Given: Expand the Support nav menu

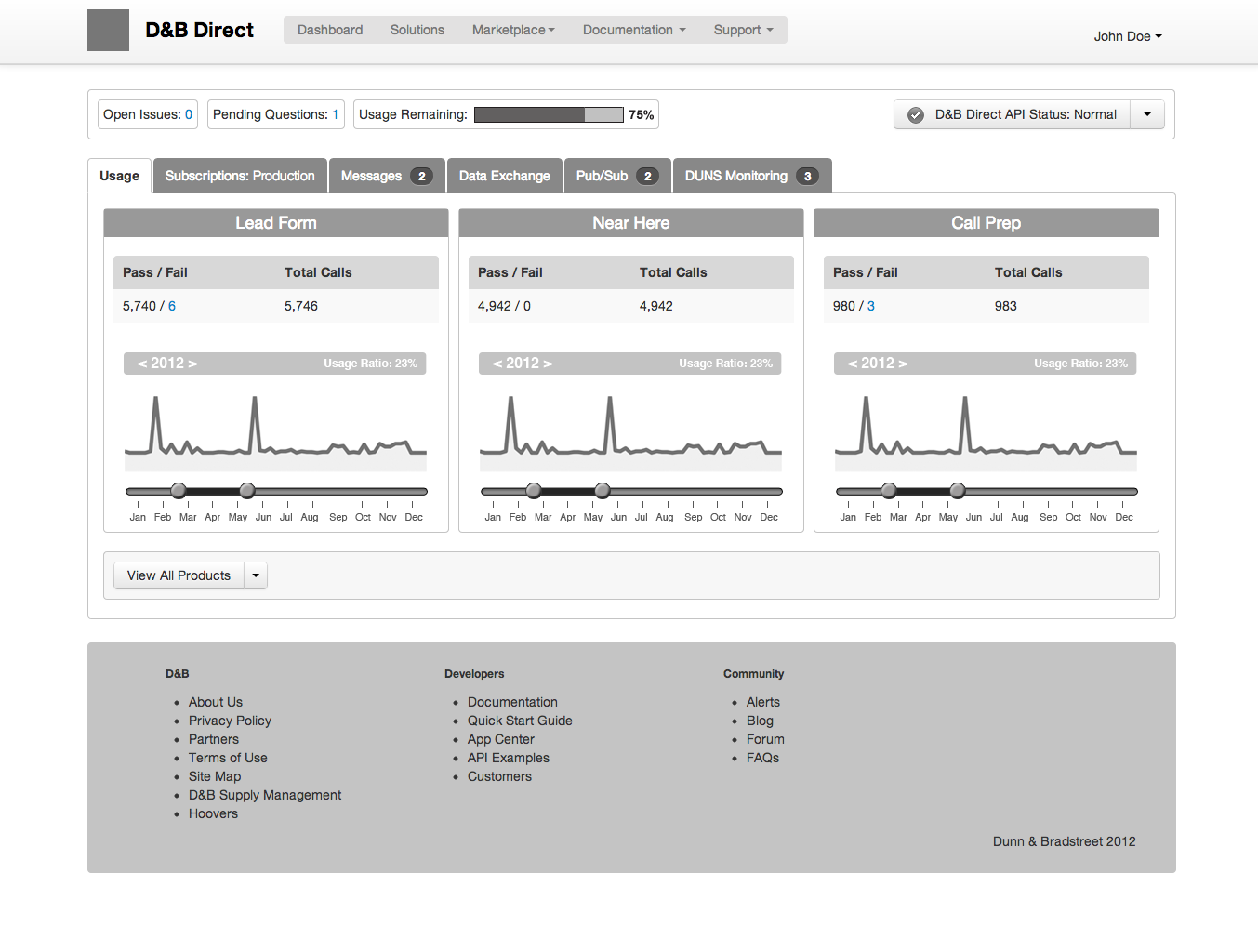Looking at the screenshot, I should (743, 30).
